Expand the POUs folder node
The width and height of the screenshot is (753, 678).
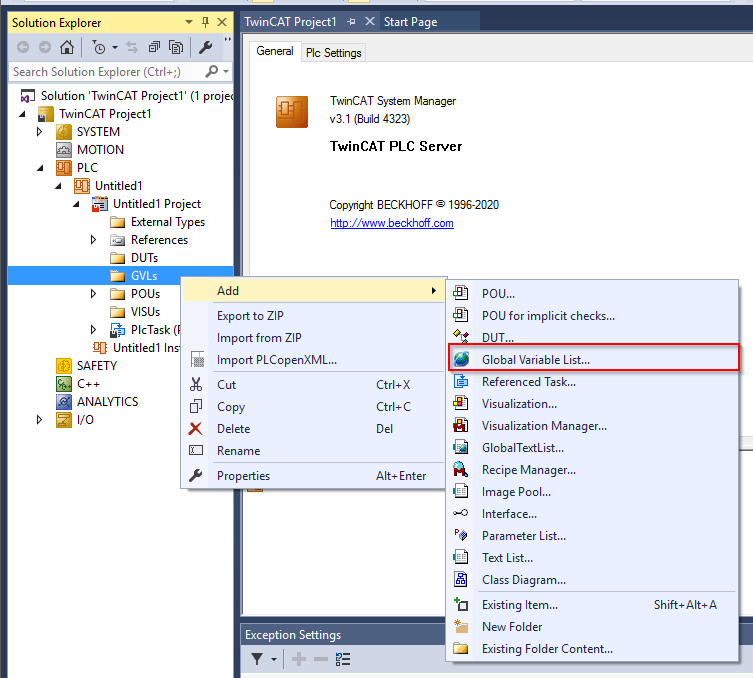93,293
